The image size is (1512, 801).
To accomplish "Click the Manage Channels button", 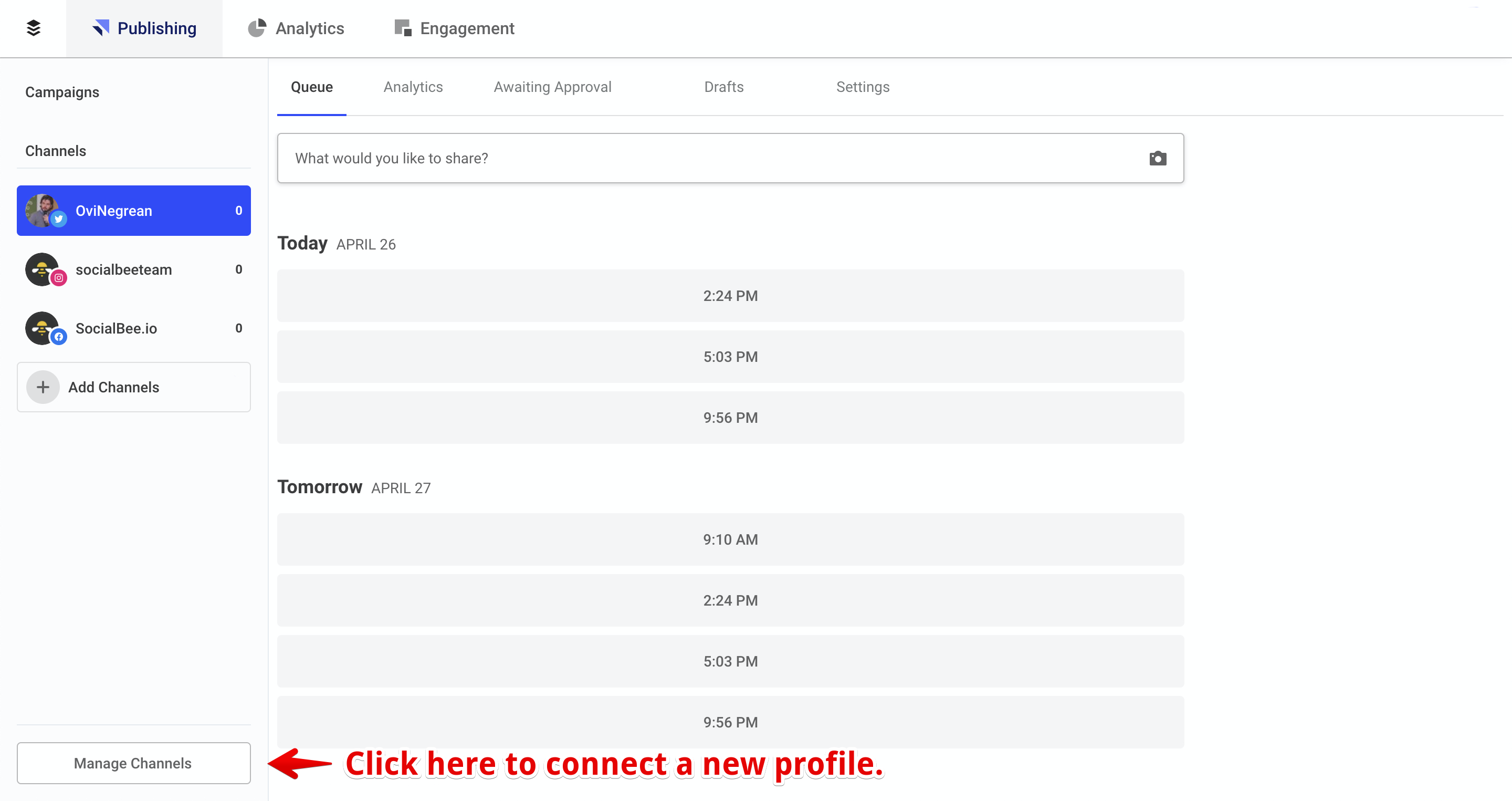I will [x=134, y=763].
